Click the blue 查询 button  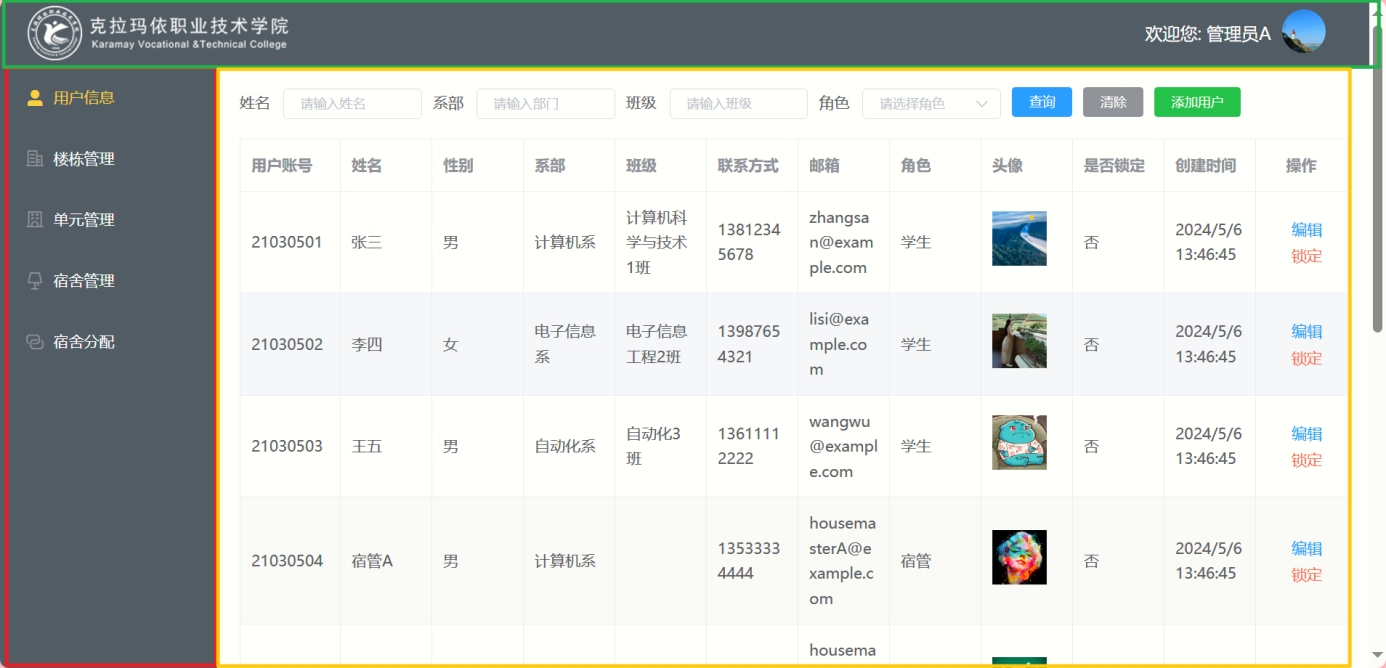[1042, 102]
